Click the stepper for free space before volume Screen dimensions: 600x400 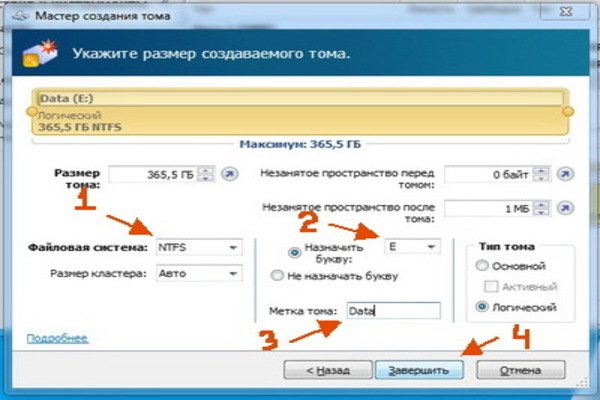pos(541,174)
